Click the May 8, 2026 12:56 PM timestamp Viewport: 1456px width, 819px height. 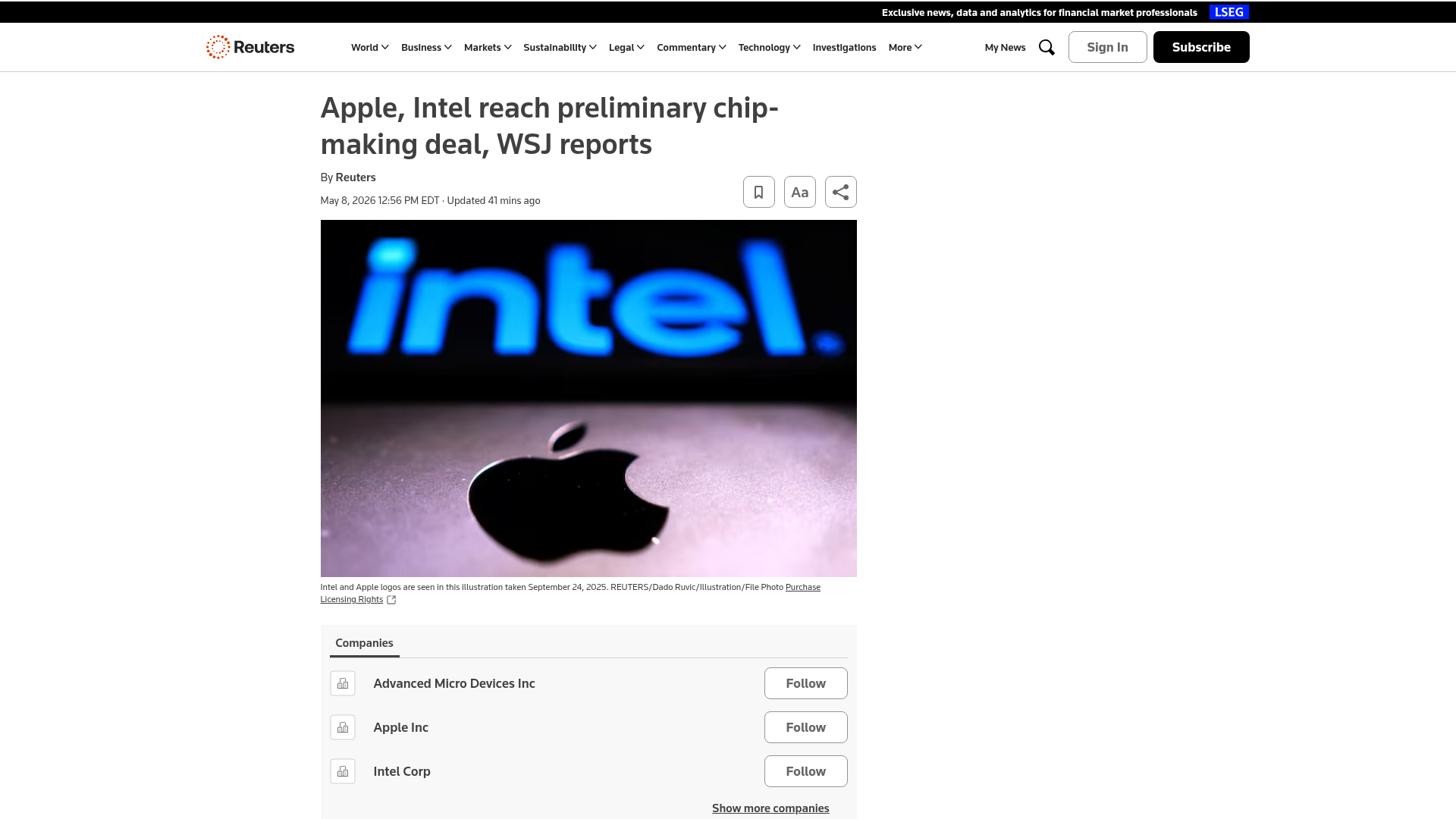coord(380,201)
